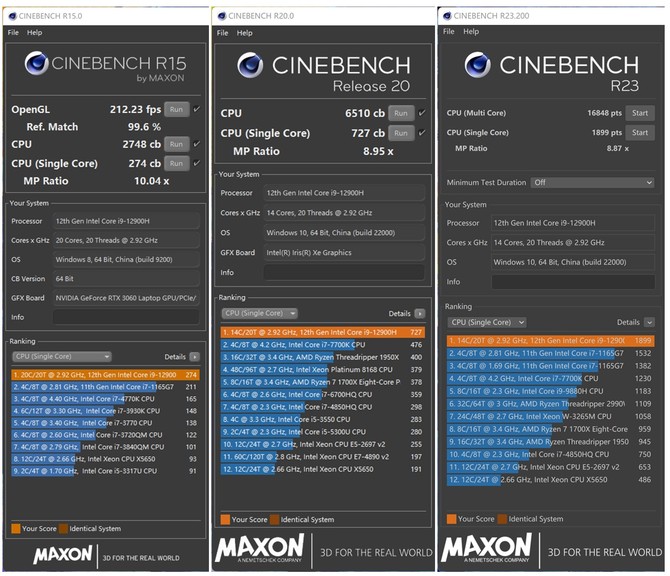
Task: Toggle the OpenGL test checkmark in R15
Action: pos(196,109)
